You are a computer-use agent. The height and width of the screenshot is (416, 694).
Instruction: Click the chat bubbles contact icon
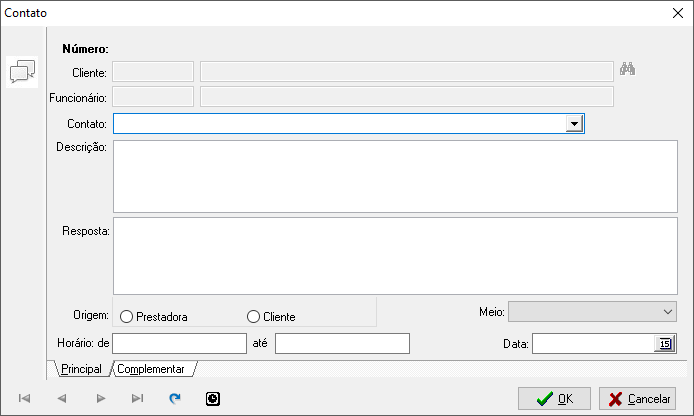pos(22,72)
